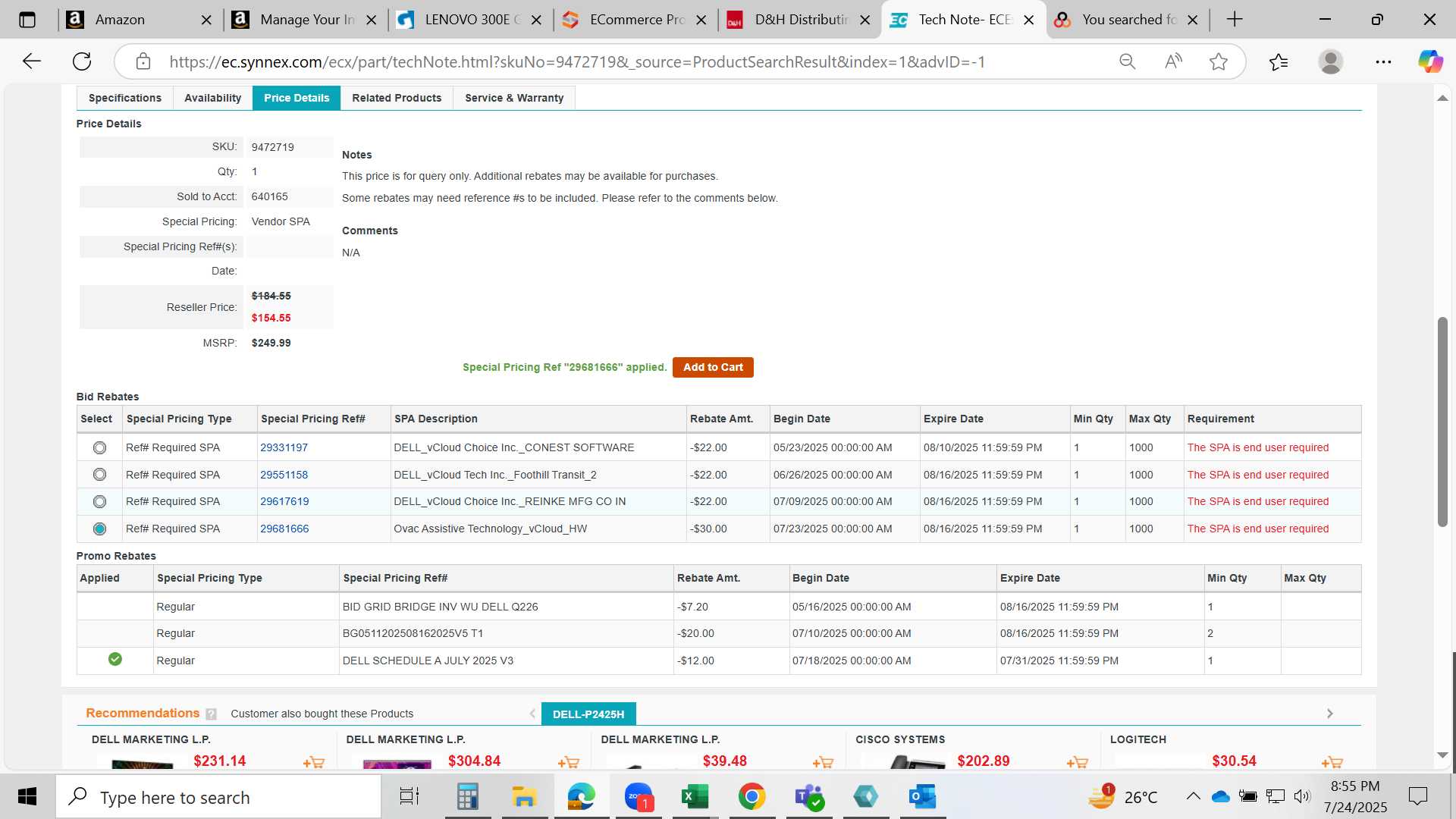Click the Recommendations help question icon
This screenshot has height=819, width=1456.
(211, 714)
